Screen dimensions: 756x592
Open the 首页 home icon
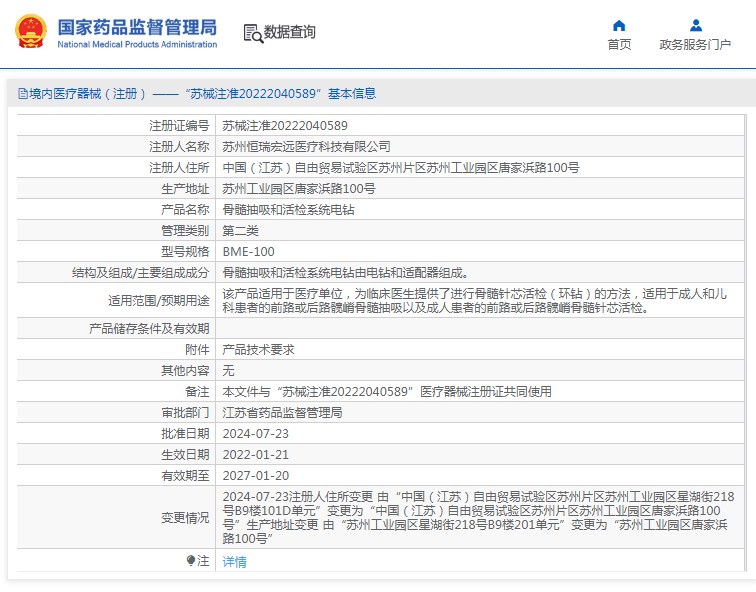pos(619,26)
